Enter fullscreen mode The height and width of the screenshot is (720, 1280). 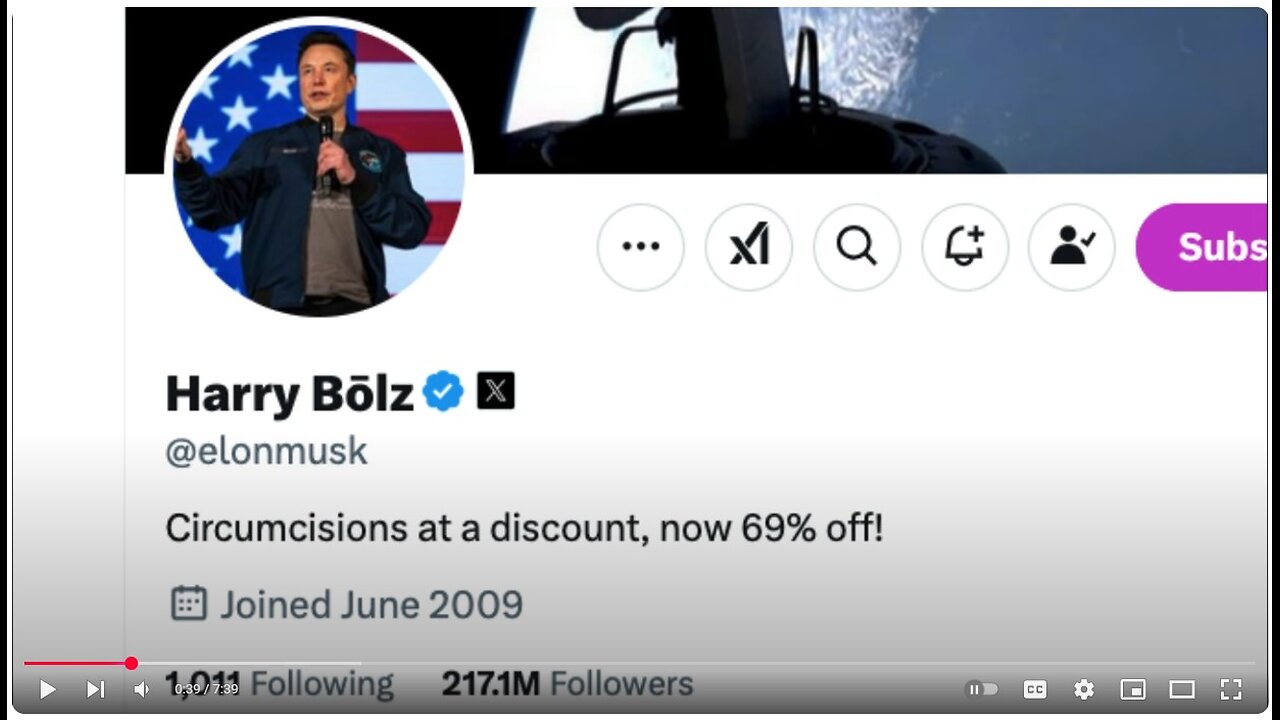[1231, 689]
